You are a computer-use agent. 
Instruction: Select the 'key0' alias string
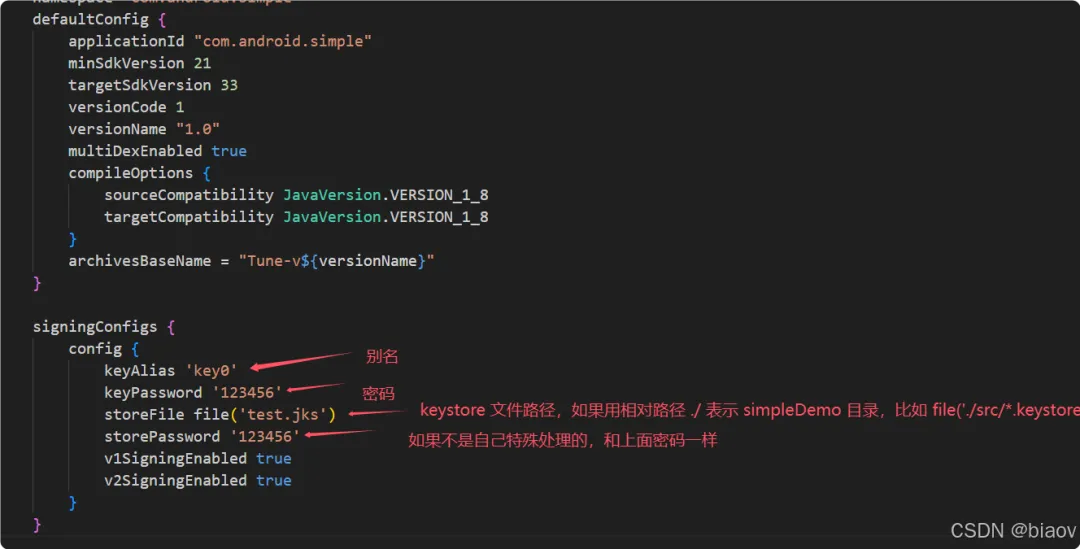click(211, 371)
